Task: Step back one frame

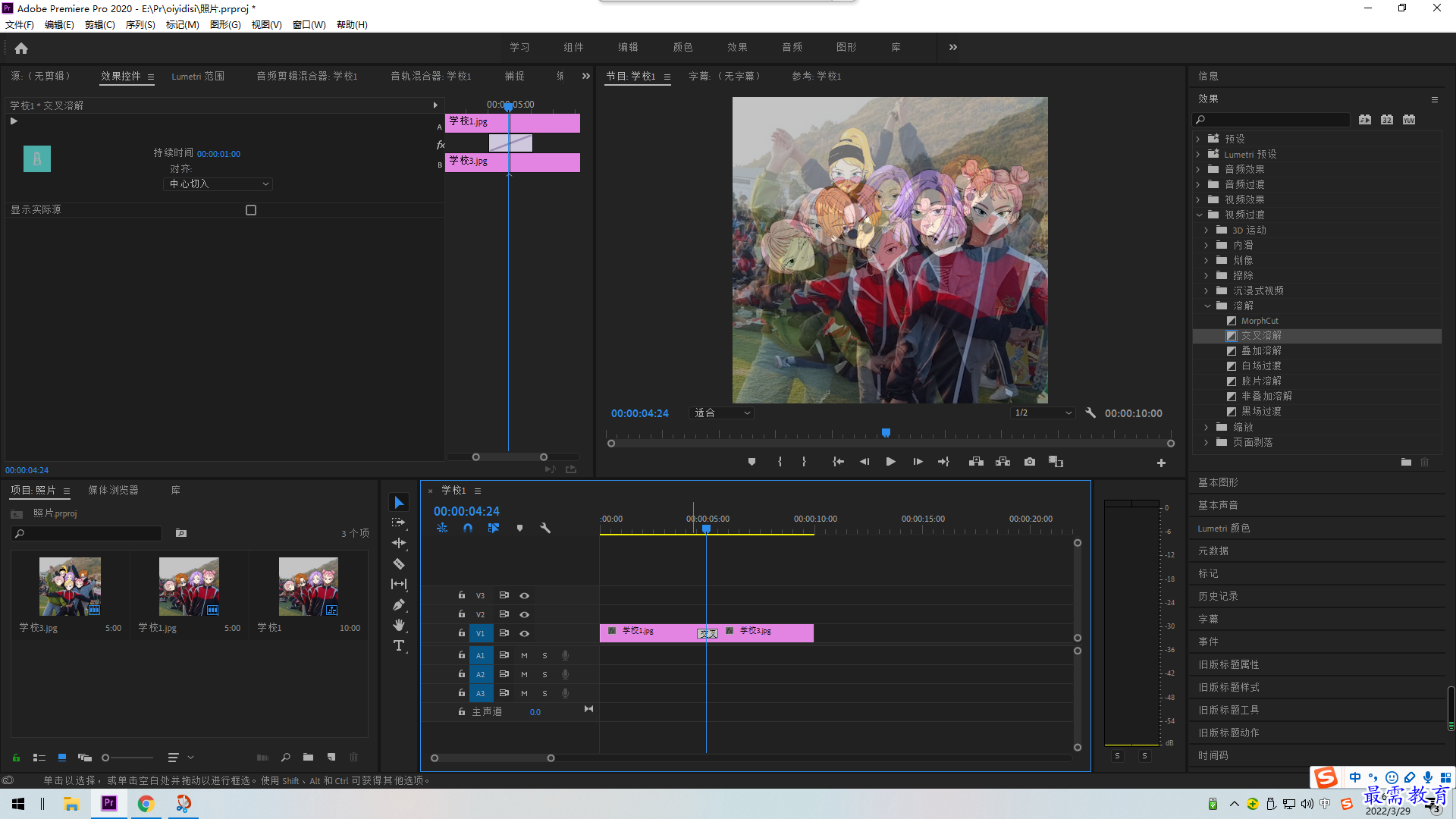Action: (x=864, y=462)
